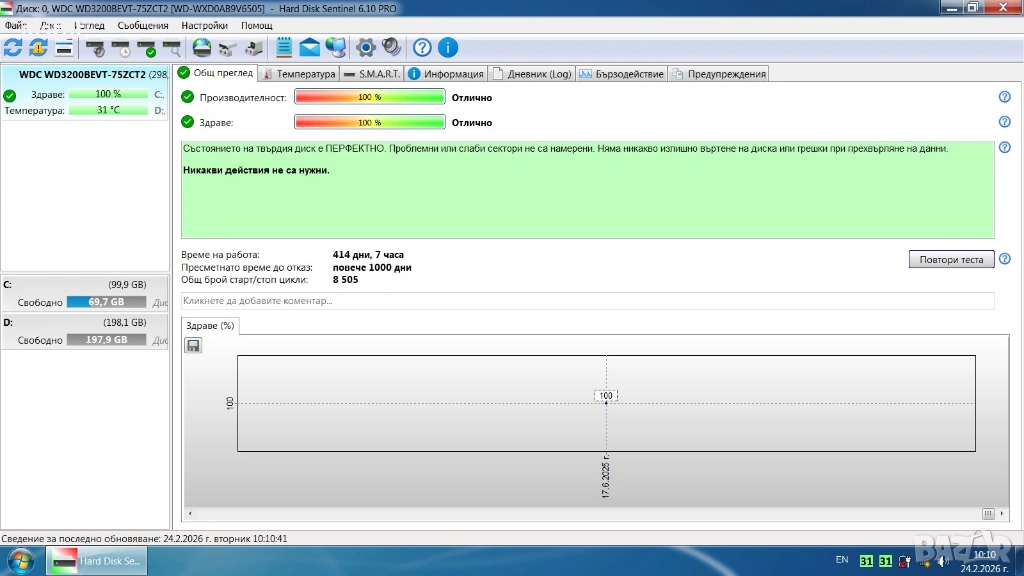This screenshot has height=576, width=1024.
Task: Click the Windows Start button
Action: click(22, 561)
